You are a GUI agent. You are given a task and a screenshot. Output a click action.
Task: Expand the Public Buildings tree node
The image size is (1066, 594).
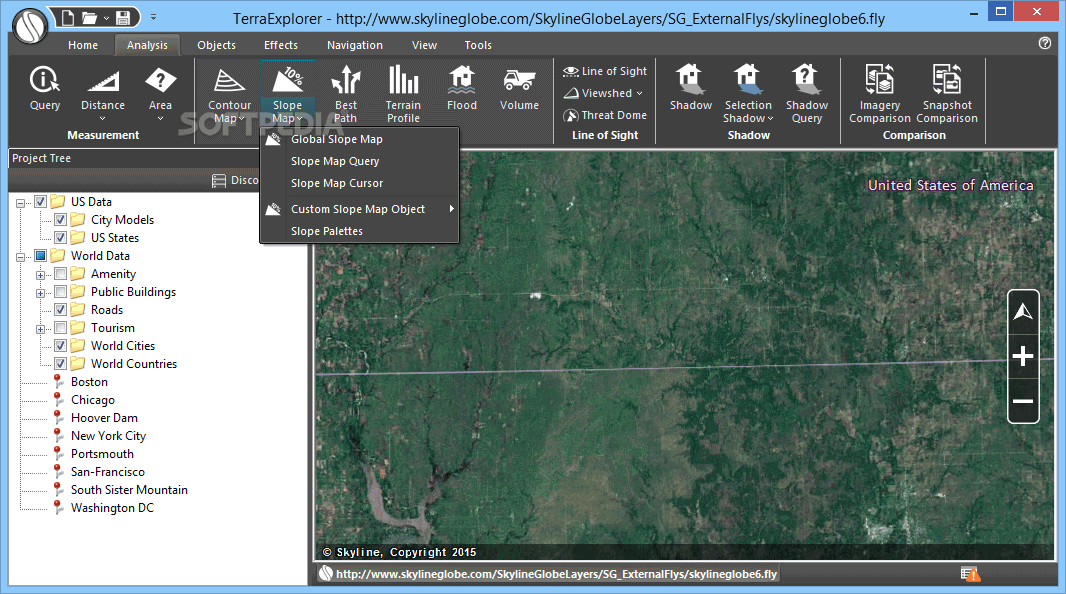click(x=41, y=293)
